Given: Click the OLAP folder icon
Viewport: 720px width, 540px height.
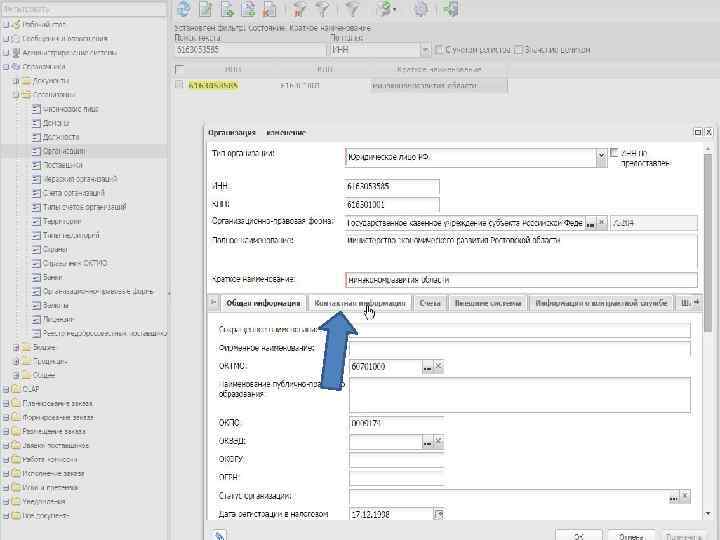Looking at the screenshot, I should [16, 389].
